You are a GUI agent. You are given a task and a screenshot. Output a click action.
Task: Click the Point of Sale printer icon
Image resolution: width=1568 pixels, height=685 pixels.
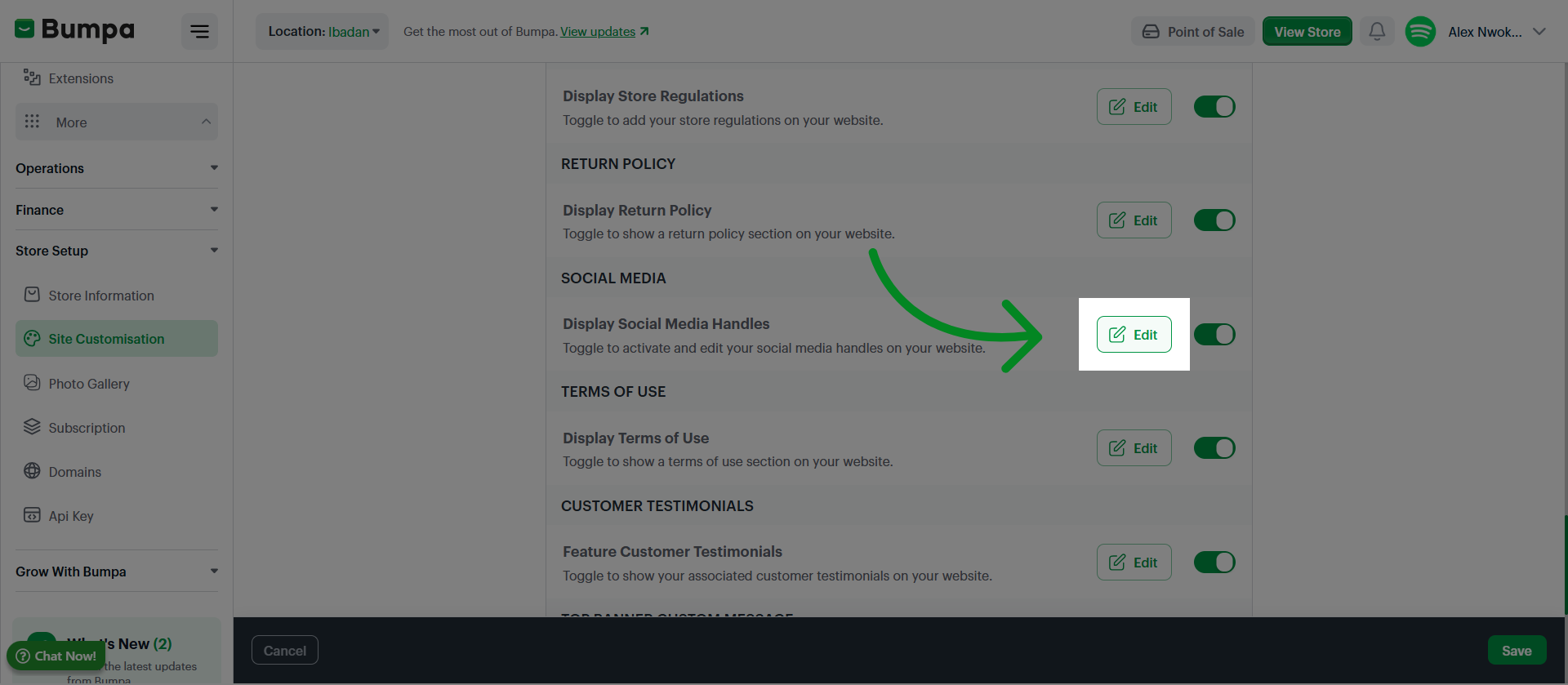click(1151, 32)
